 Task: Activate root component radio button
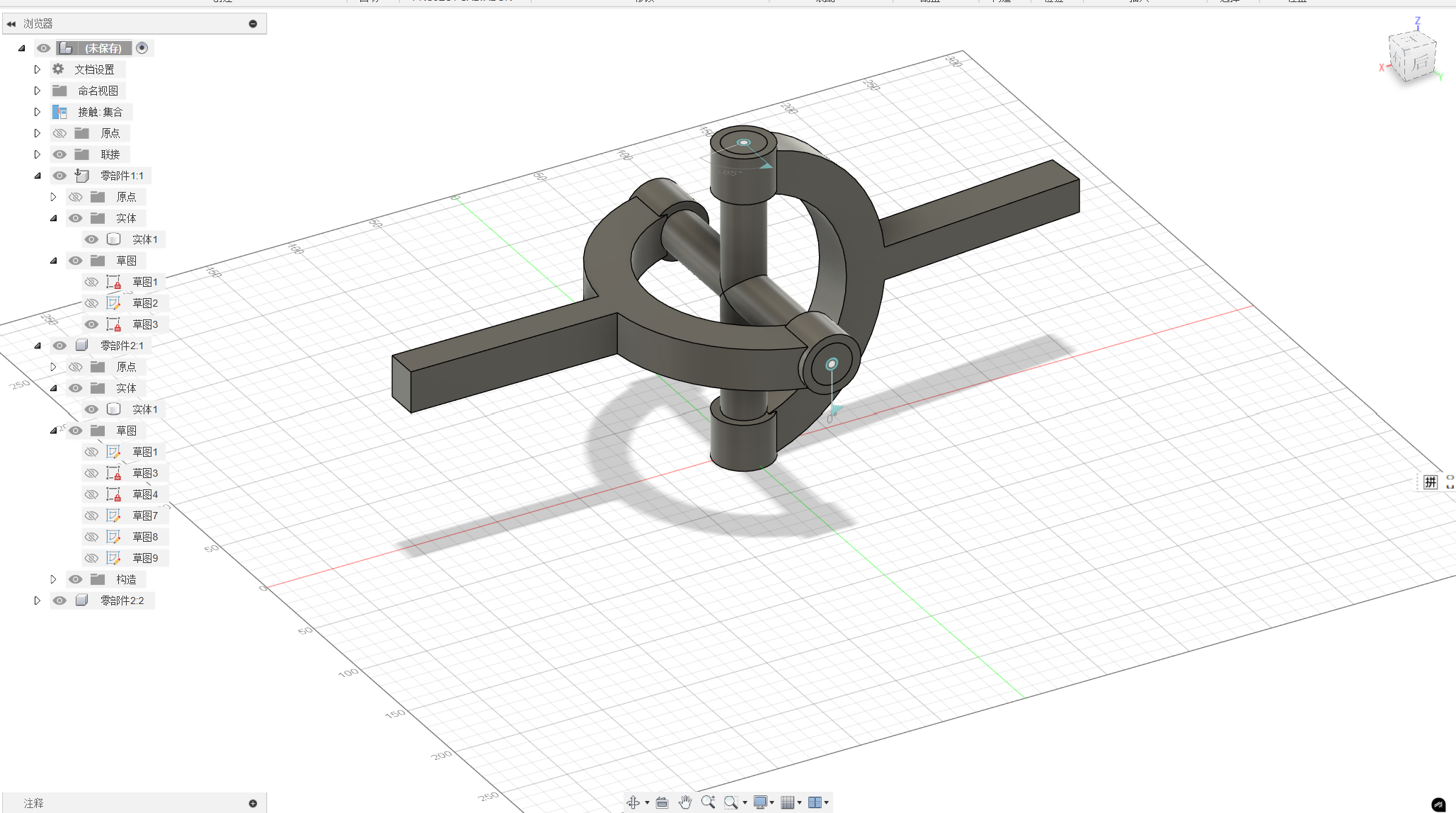142,48
